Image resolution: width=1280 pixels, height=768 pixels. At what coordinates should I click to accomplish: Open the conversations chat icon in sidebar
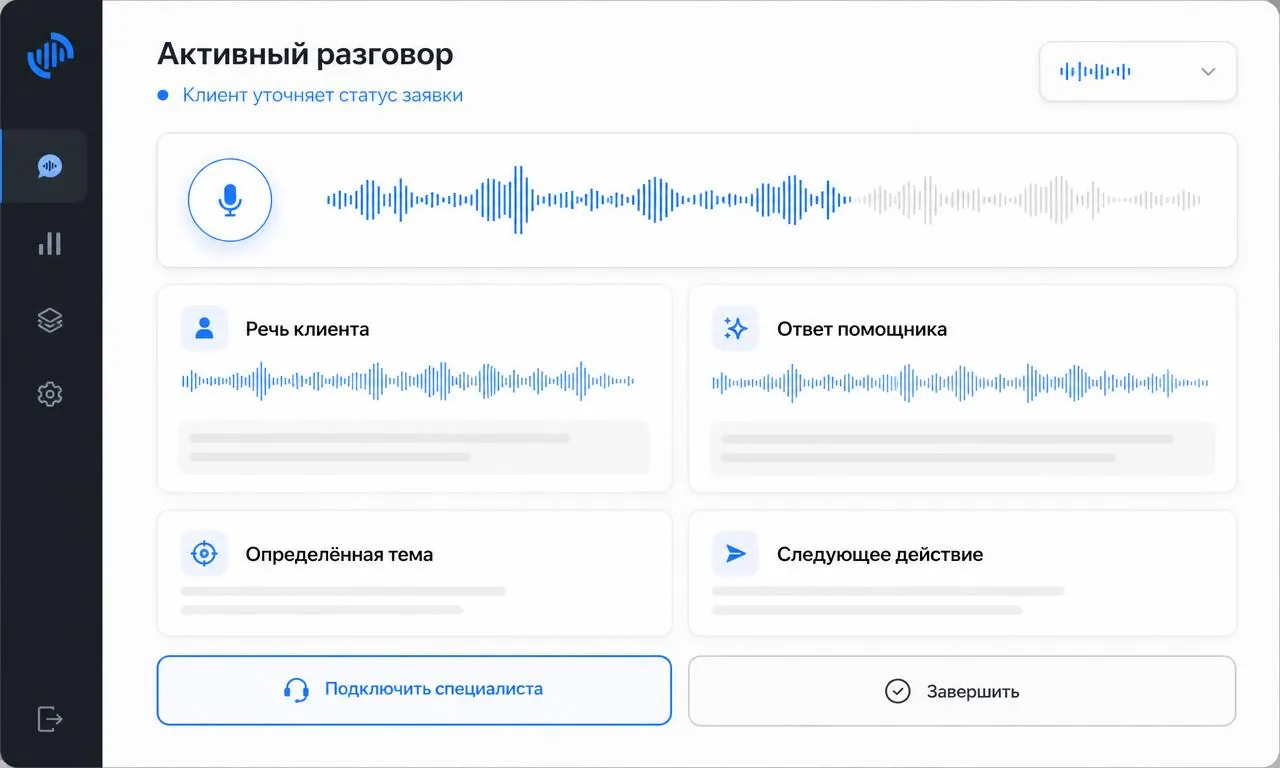(50, 166)
